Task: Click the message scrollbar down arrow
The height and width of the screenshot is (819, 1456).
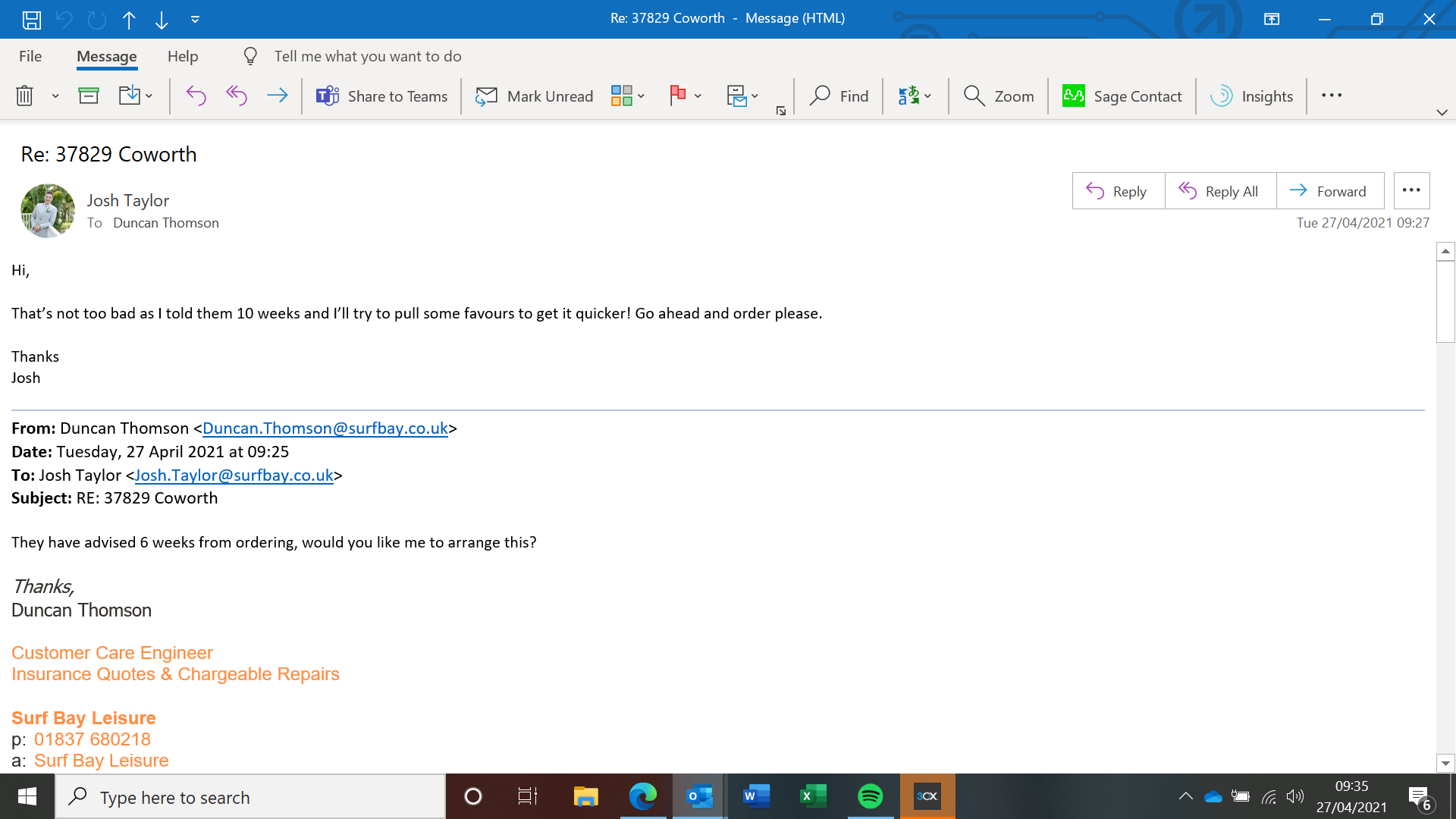Action: (1445, 763)
